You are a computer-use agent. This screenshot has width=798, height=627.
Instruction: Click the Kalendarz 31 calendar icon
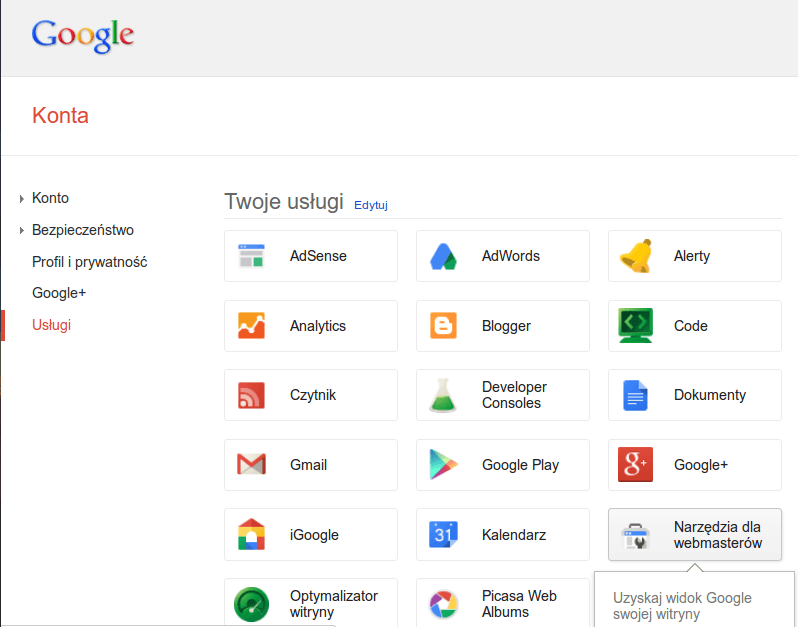(443, 534)
